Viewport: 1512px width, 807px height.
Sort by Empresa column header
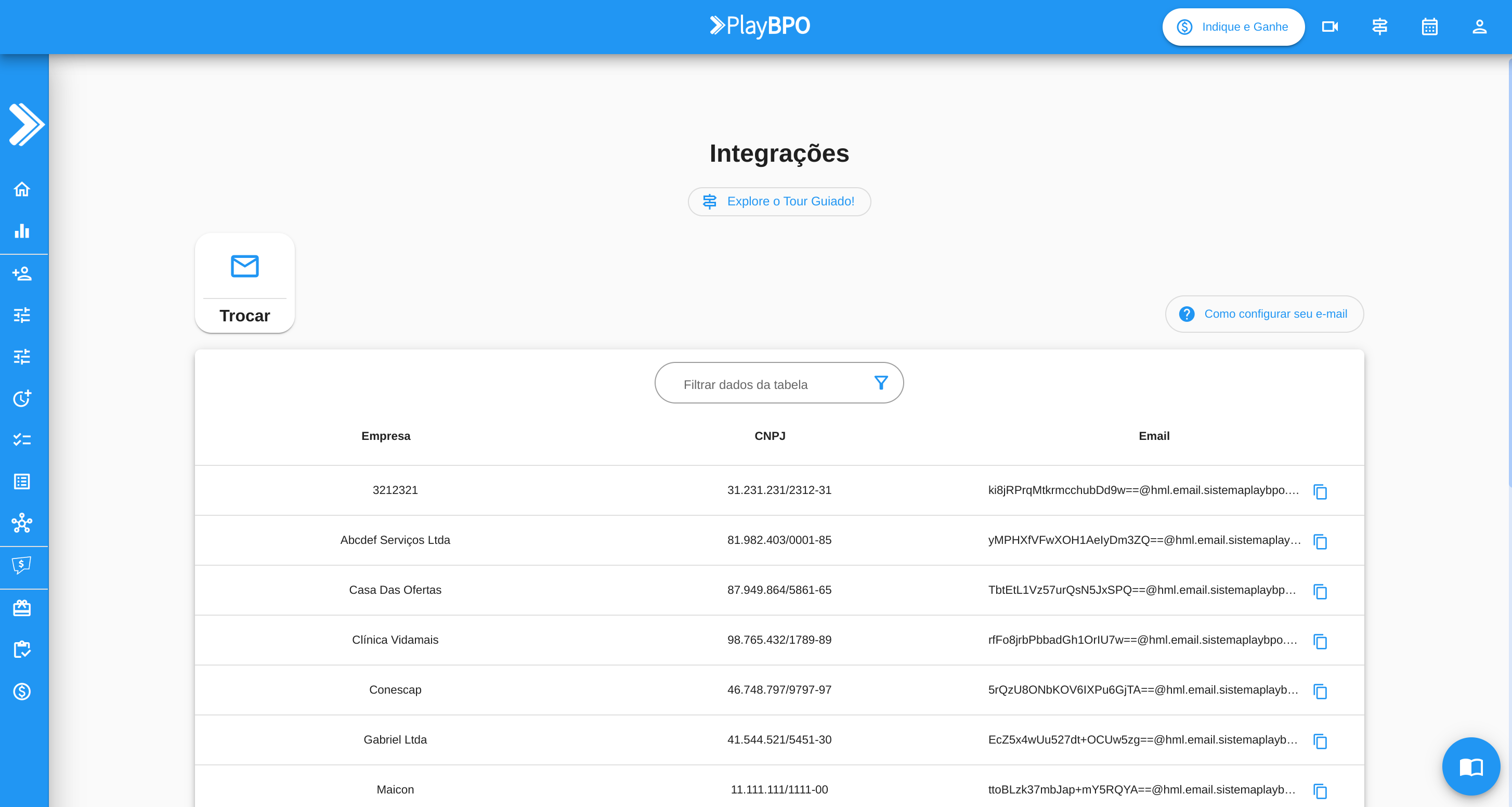[386, 436]
